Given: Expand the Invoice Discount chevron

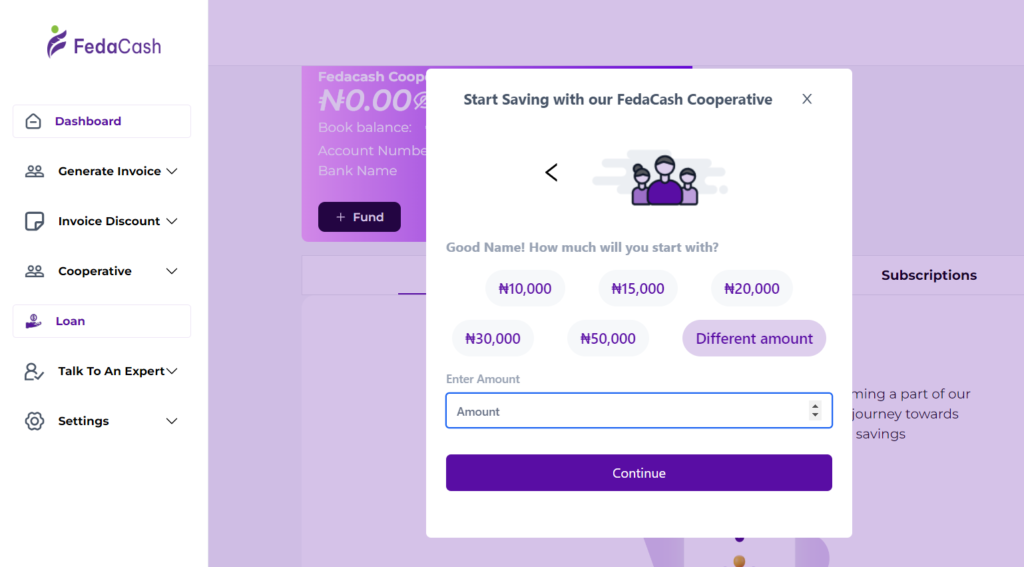Looking at the screenshot, I should pos(172,221).
